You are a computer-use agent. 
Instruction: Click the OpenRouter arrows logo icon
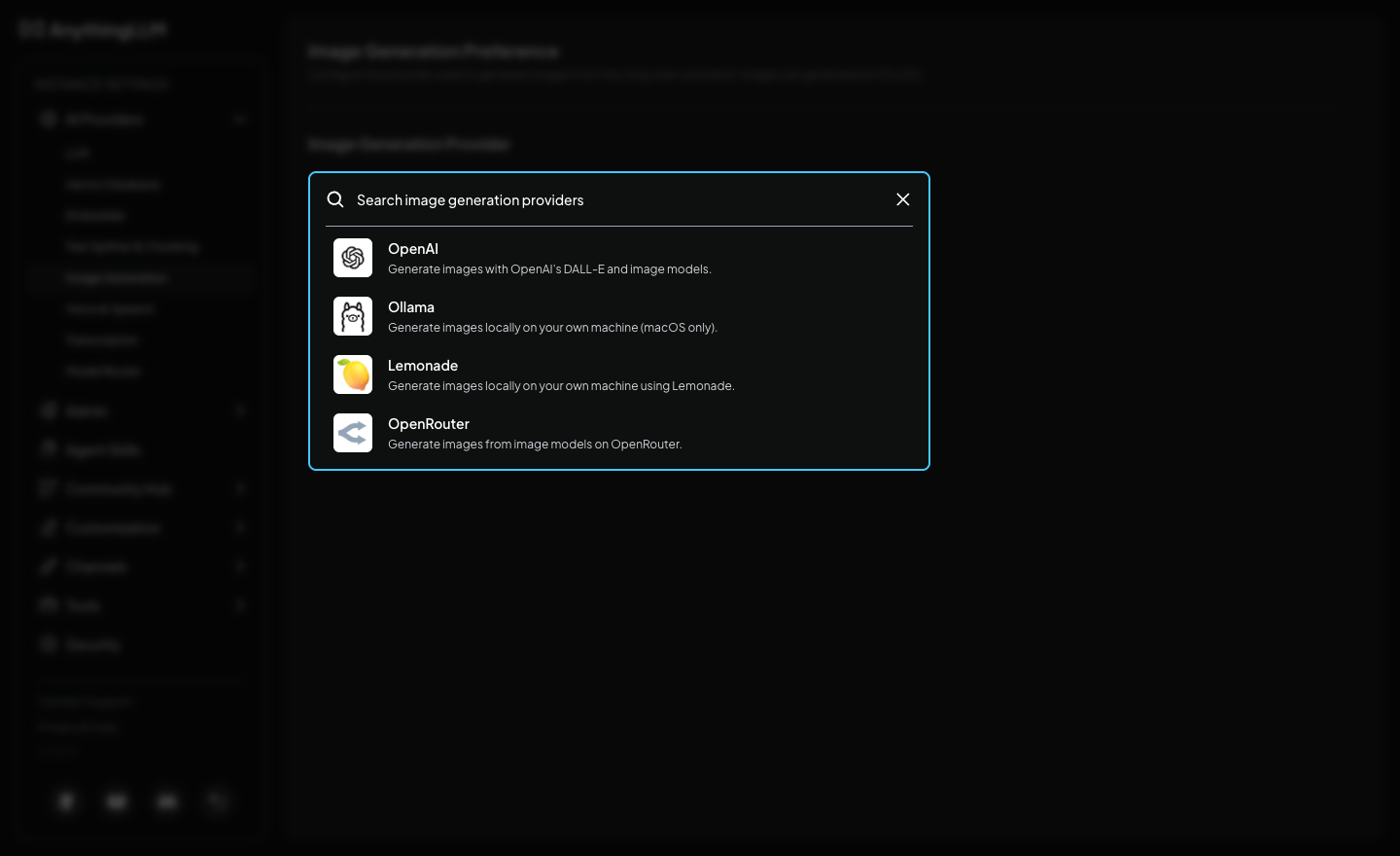353,433
